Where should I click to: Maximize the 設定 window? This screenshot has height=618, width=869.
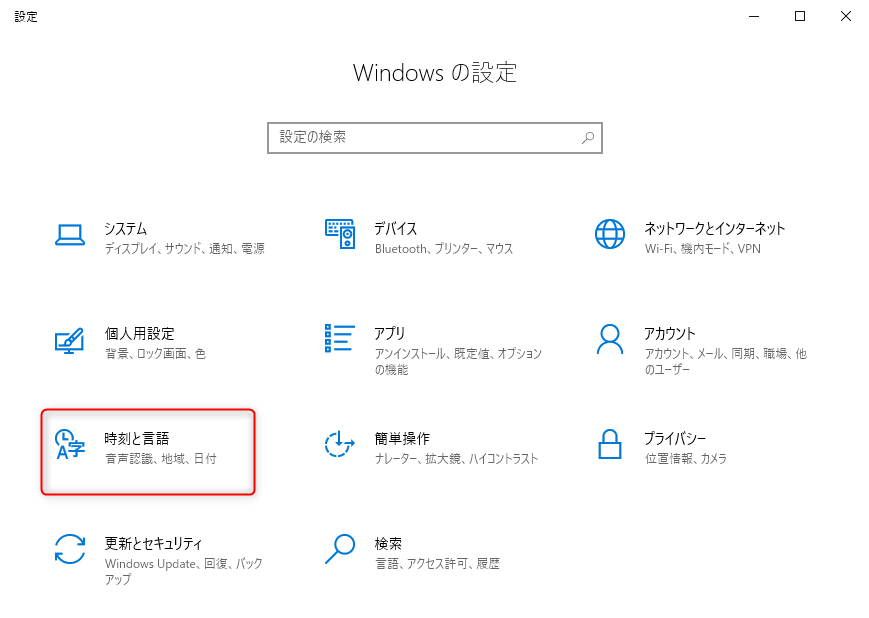(x=799, y=16)
